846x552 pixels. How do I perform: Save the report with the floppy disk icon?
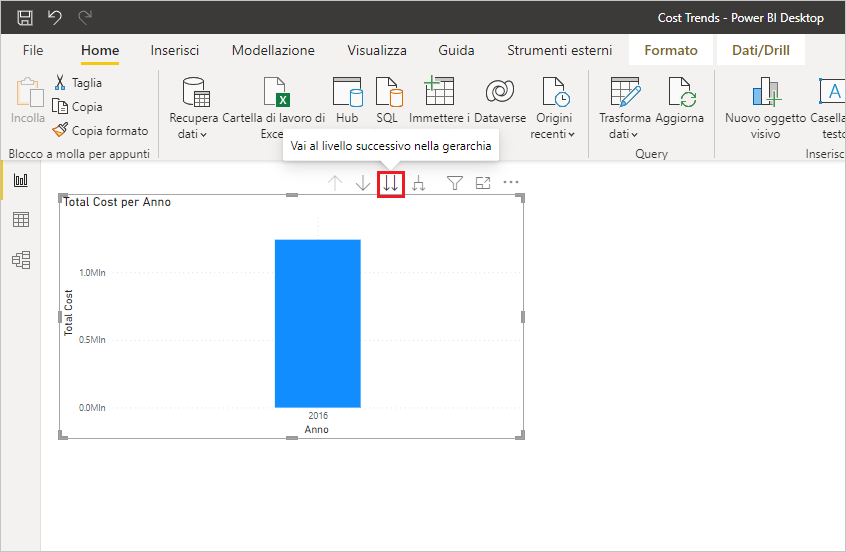(x=24, y=18)
